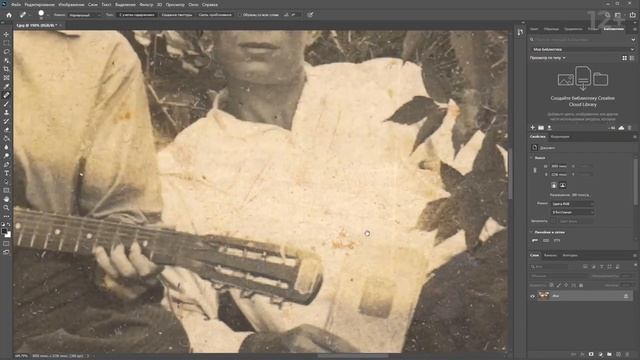640x360 pixels.
Task: Collapse the 'Холст' section
Action: click(x=532, y=158)
